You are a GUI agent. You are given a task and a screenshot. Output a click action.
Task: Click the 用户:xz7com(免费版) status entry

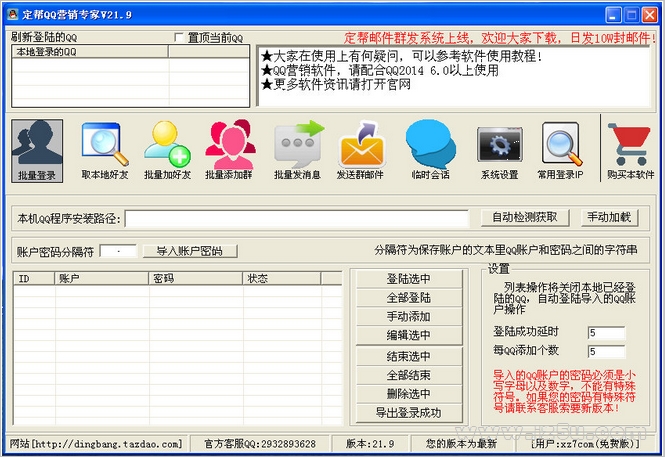pos(585,444)
